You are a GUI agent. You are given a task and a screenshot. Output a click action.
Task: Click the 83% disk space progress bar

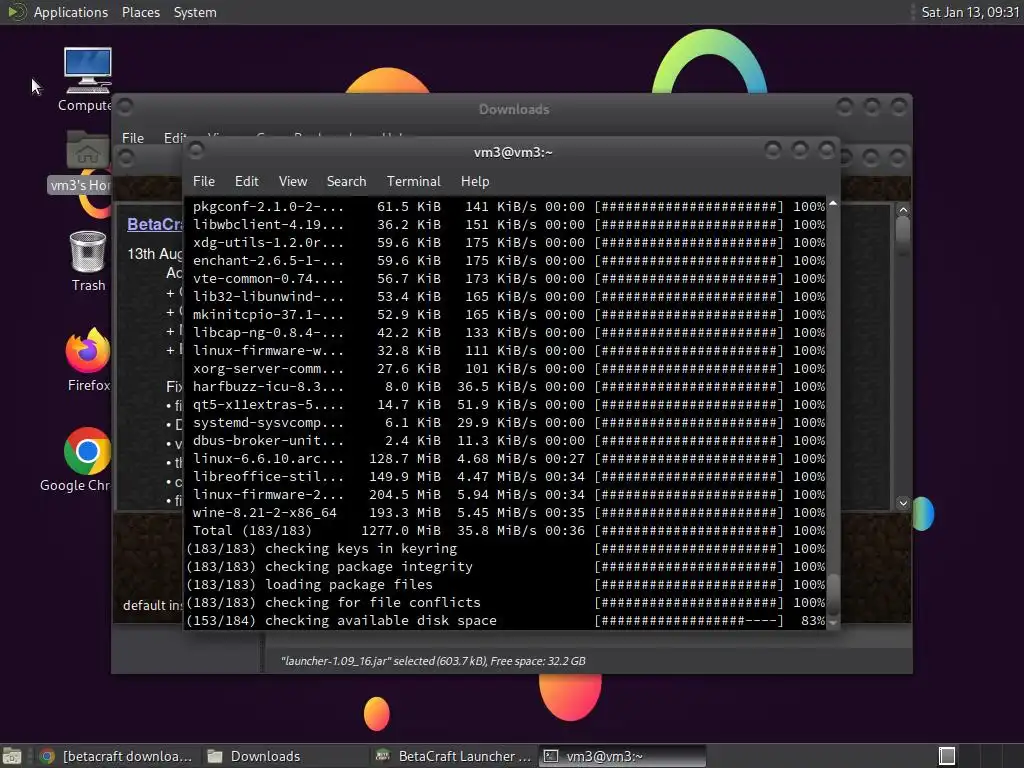pyautogui.click(x=688, y=621)
